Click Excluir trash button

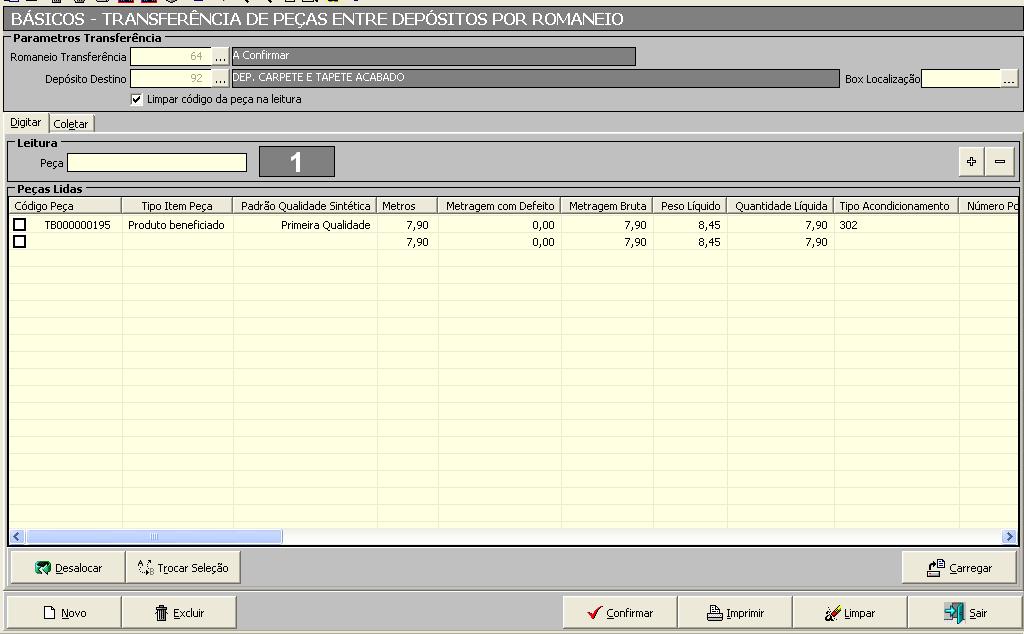tap(179, 613)
